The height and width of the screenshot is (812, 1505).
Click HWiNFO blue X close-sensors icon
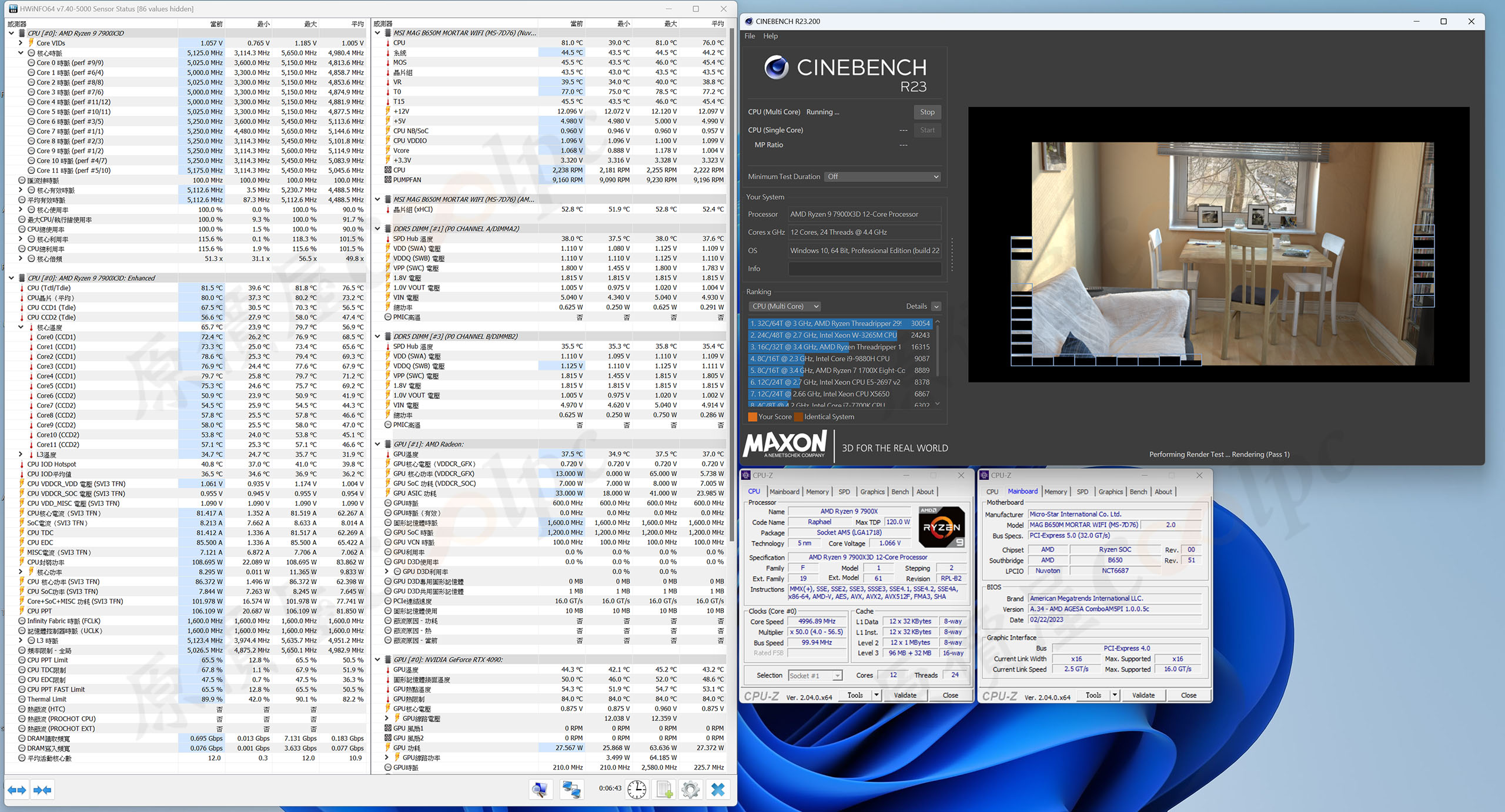coord(718,789)
